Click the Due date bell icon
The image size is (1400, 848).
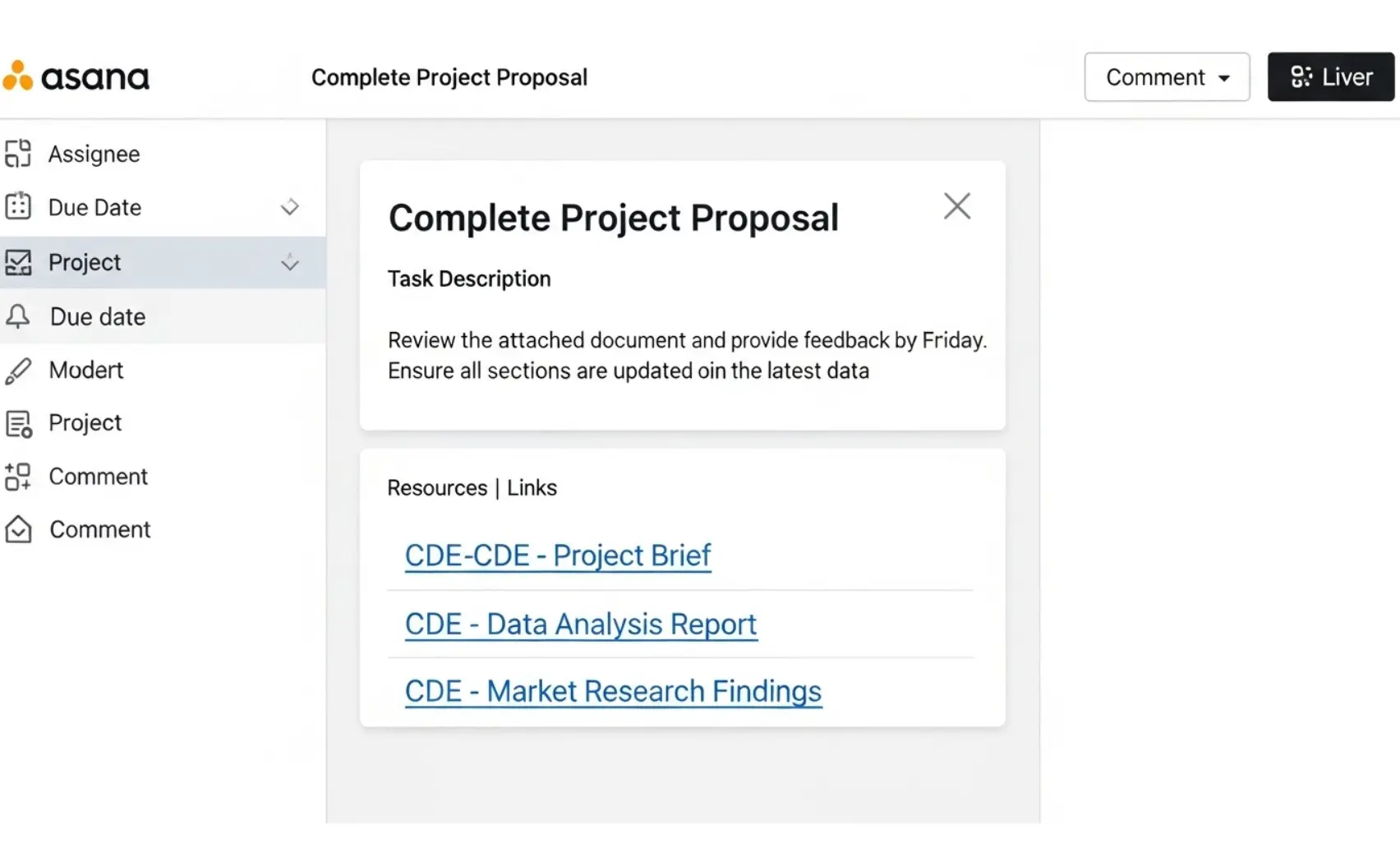pyautogui.click(x=18, y=316)
